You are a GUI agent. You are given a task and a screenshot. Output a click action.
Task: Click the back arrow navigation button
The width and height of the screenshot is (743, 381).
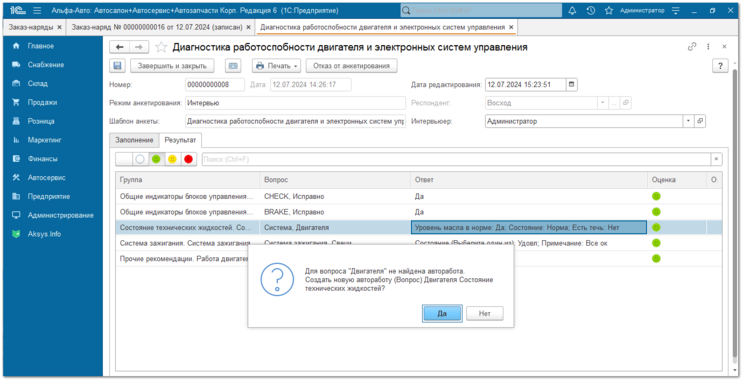tap(120, 47)
